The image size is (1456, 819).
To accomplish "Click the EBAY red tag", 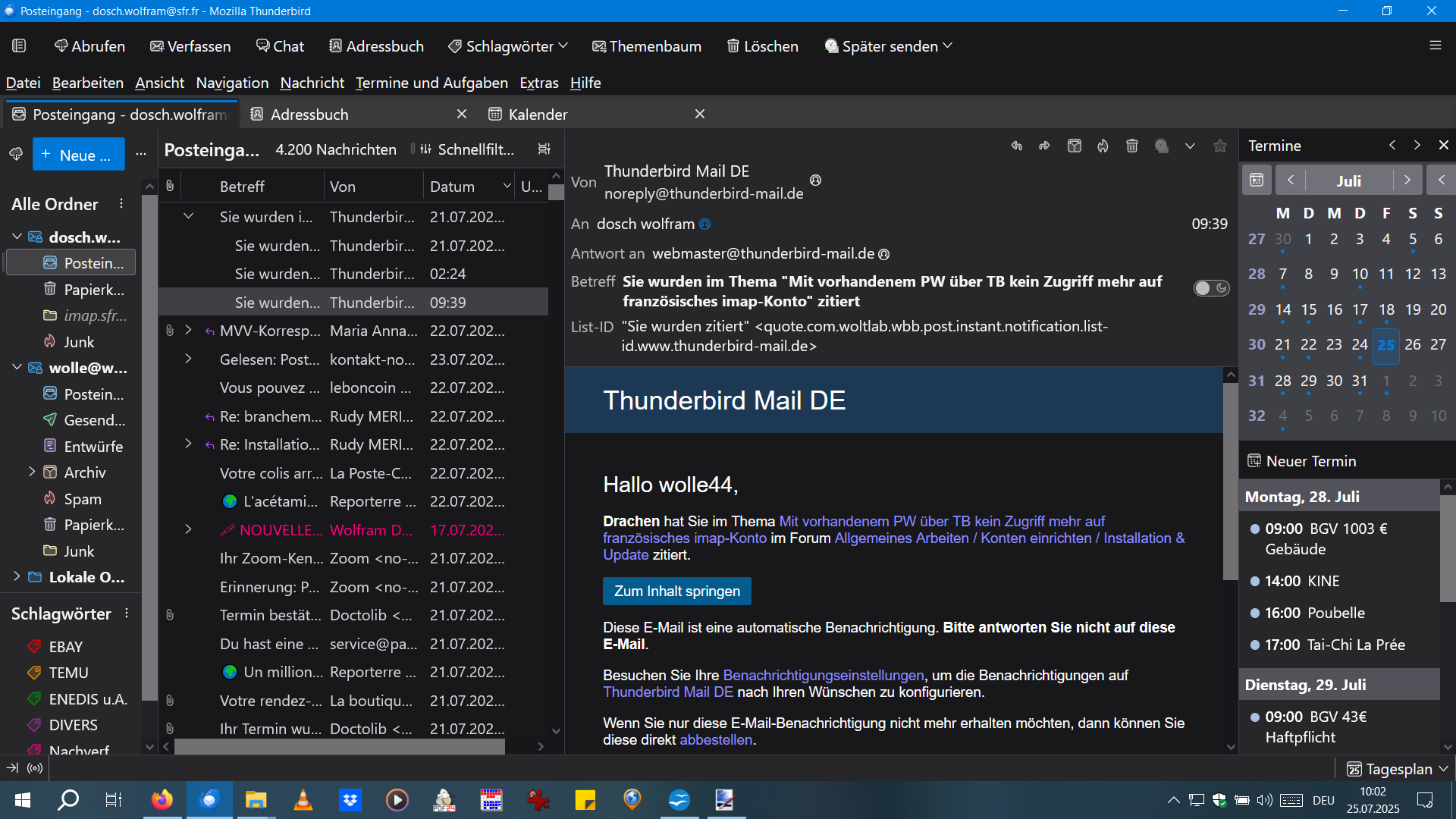I will (65, 647).
